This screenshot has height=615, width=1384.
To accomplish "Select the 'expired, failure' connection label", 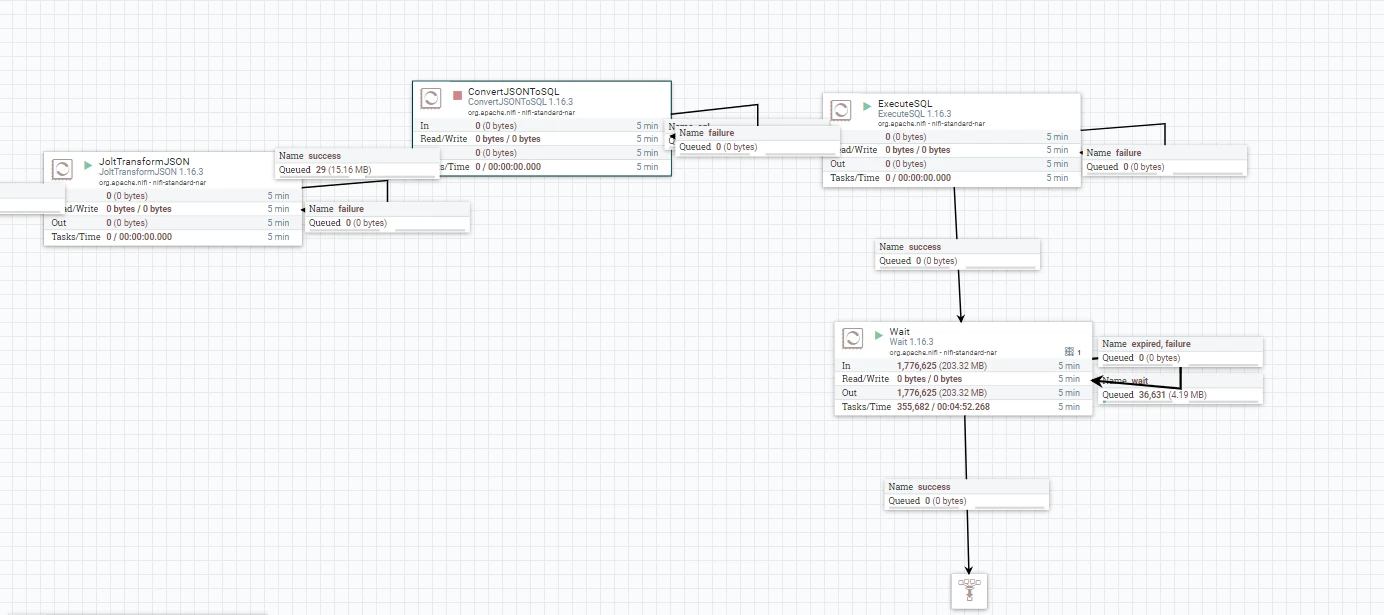I will pos(1181,351).
